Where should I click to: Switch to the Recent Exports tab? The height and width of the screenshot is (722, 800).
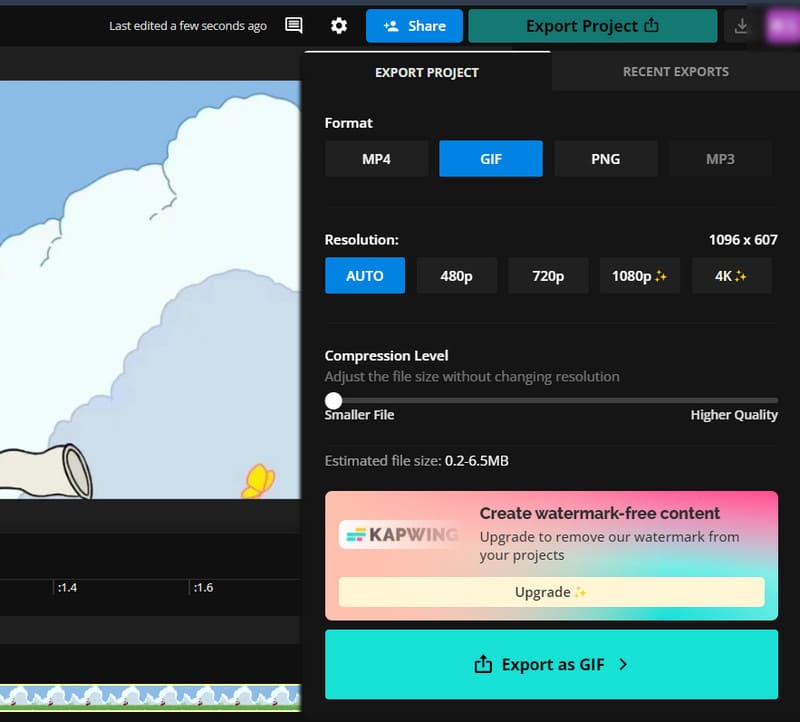click(676, 71)
